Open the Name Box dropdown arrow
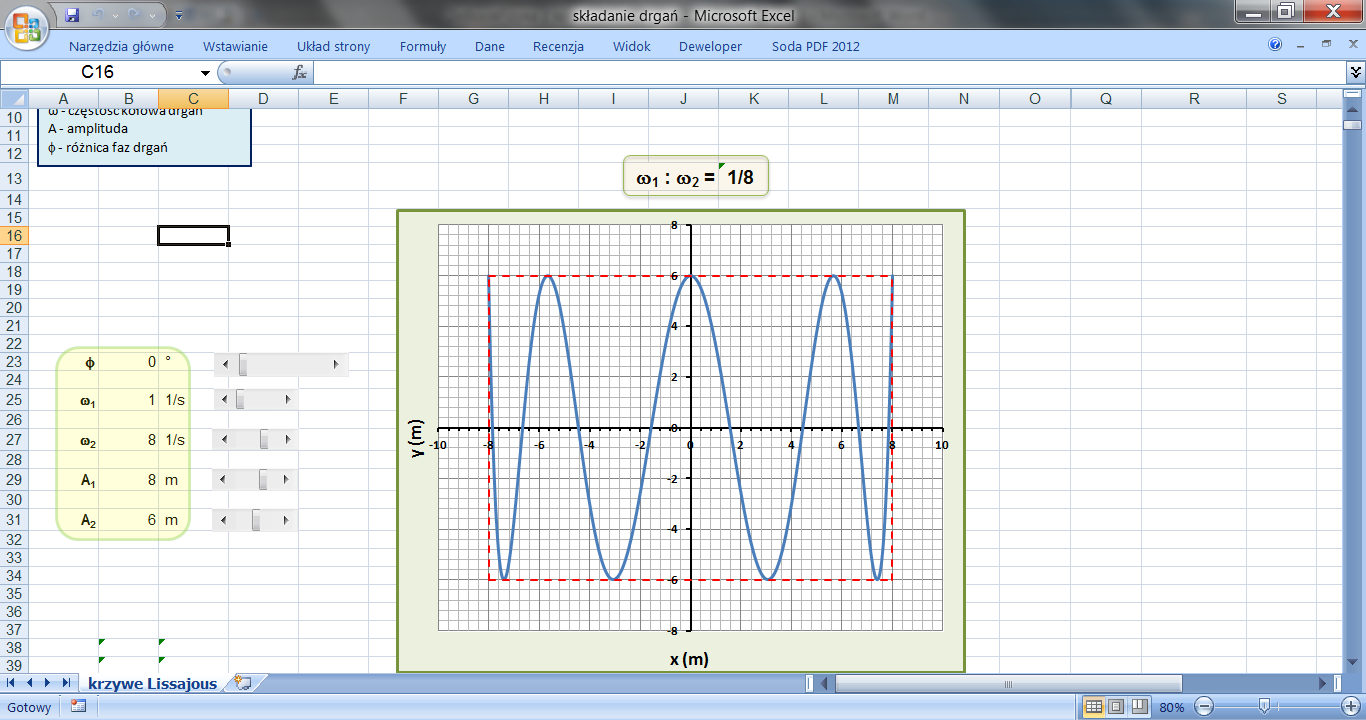This screenshot has height=720, width=1366. (205, 73)
